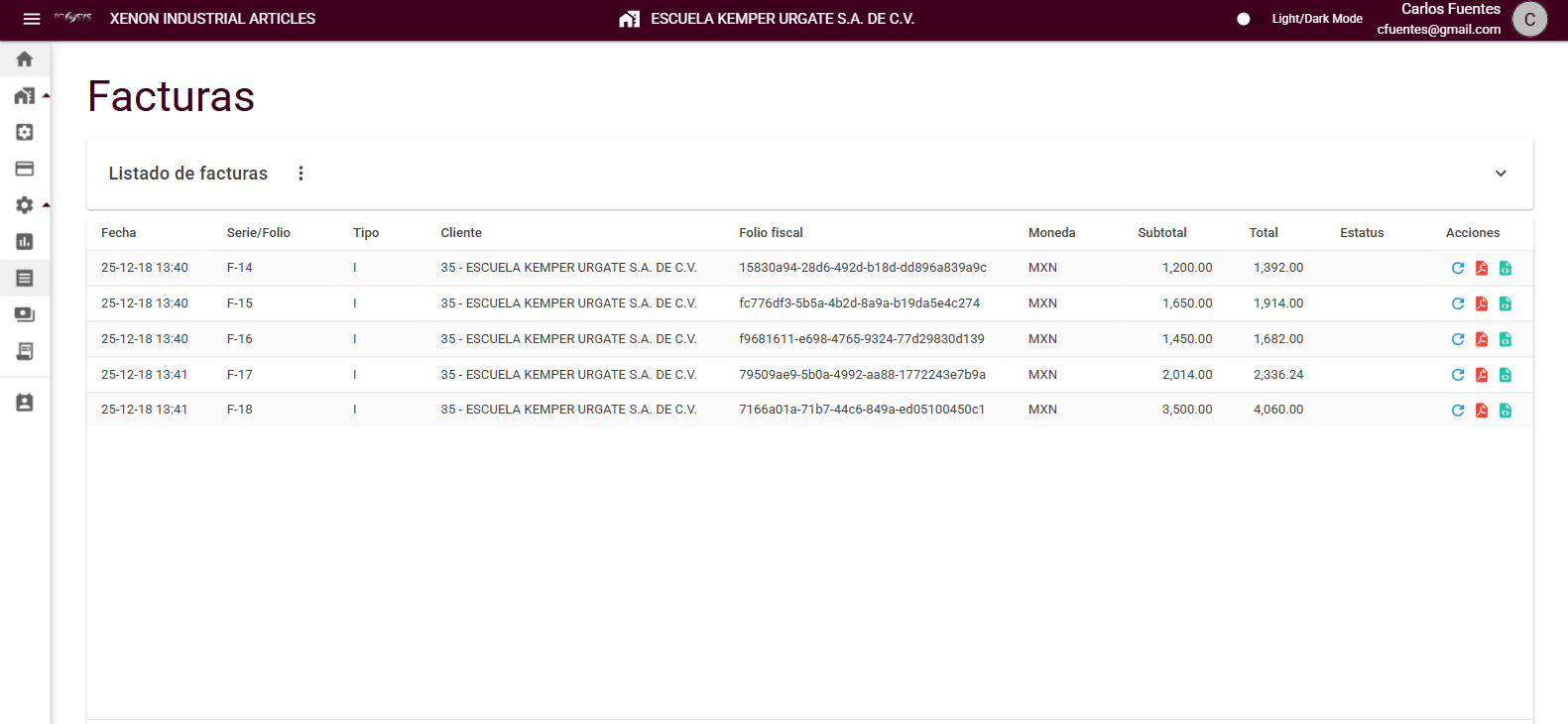Open the bar chart reports sidebar icon
The image size is (1568, 724).
25,242
